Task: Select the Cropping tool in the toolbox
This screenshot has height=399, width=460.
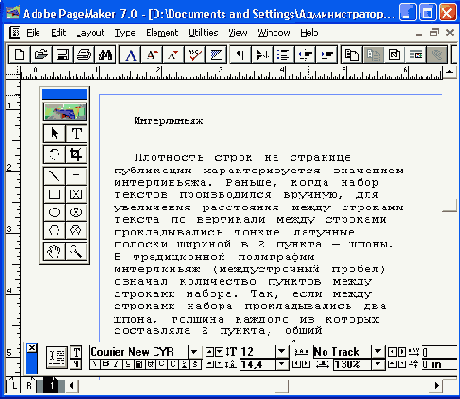Action: [x=76, y=154]
